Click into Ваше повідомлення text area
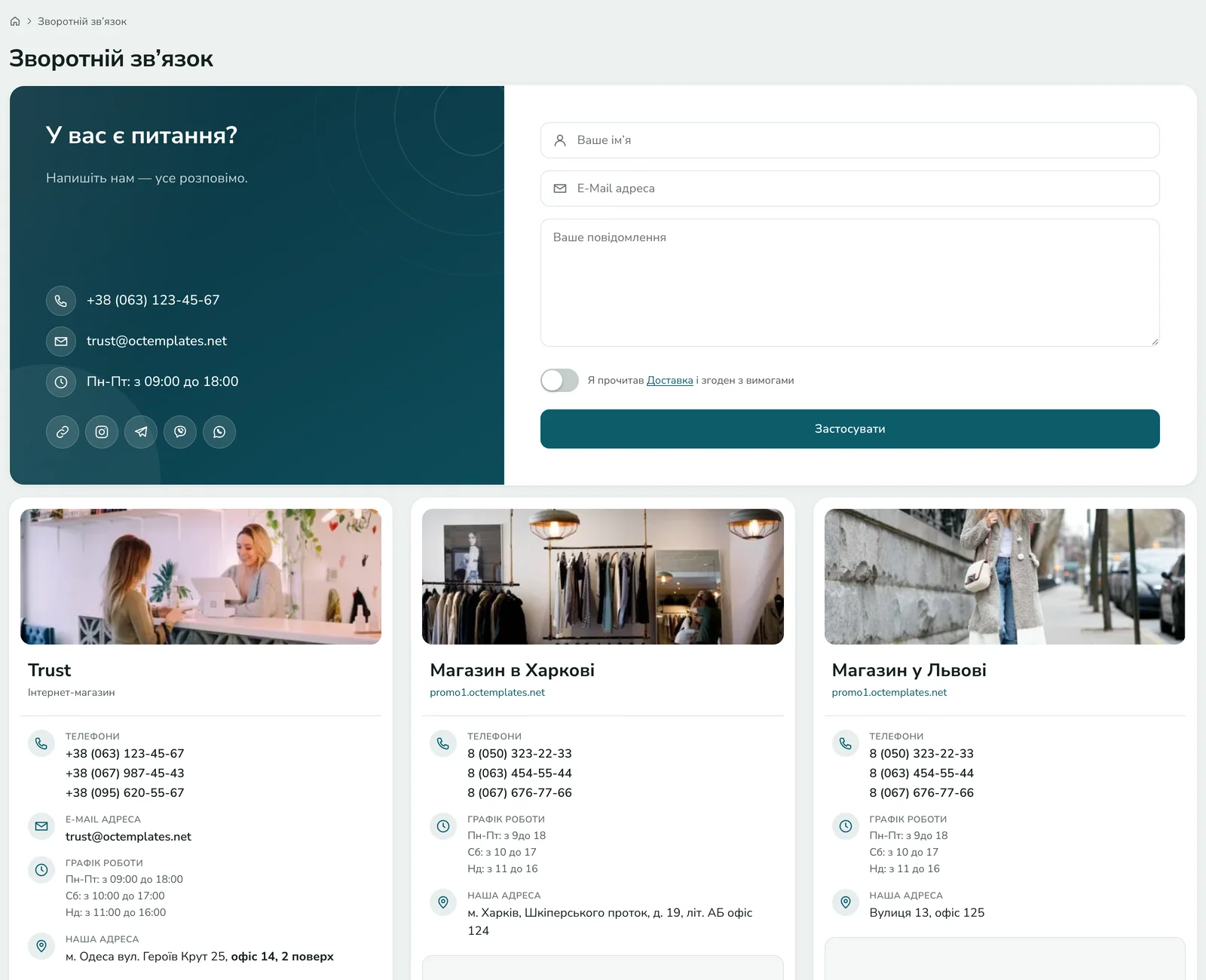Screen dimensions: 1206x980 pyautogui.click(x=849, y=283)
